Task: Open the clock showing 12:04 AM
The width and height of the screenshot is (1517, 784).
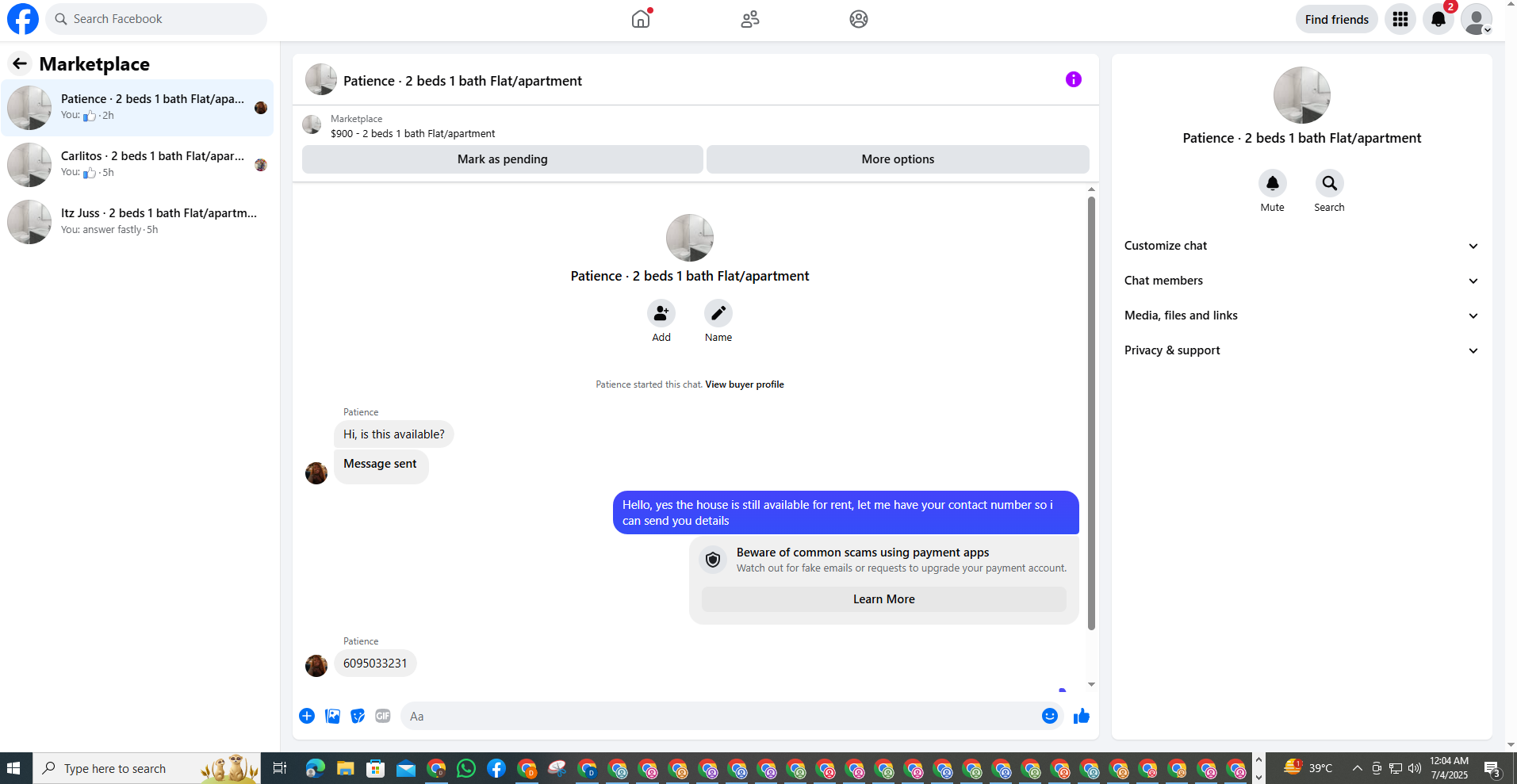Action: (1449, 768)
